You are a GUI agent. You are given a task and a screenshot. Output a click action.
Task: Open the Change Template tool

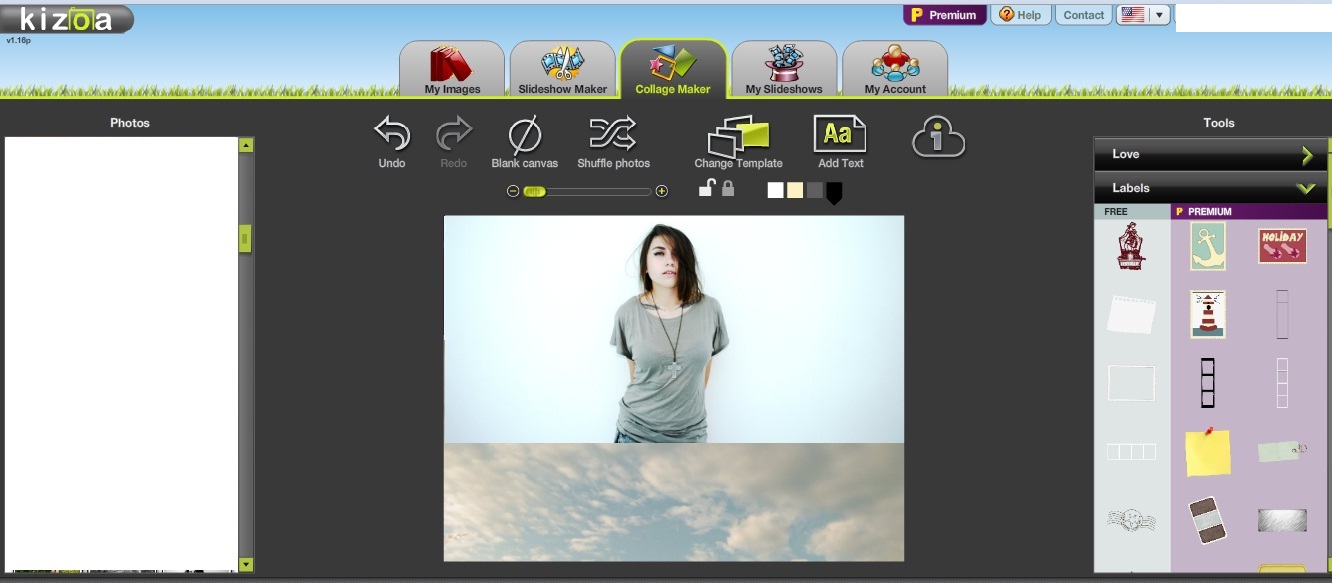738,138
